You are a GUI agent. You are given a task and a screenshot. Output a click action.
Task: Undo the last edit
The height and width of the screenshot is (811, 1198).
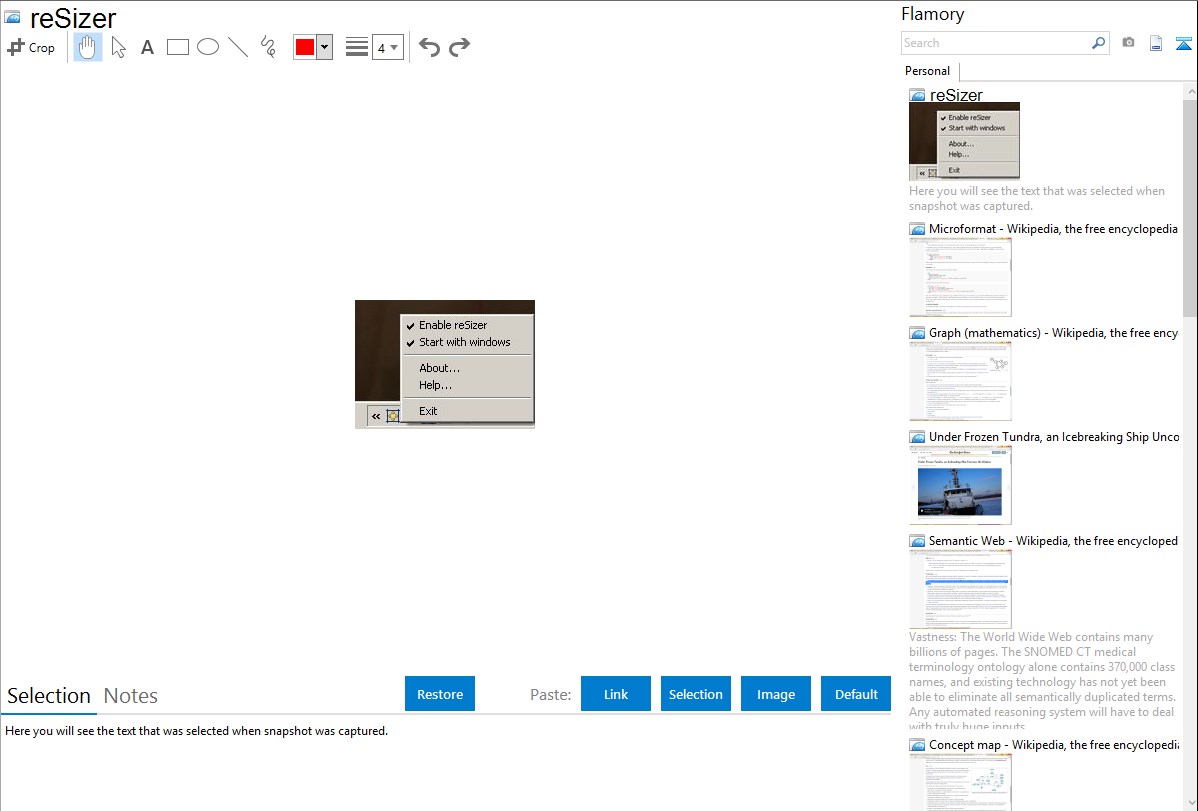(x=429, y=47)
